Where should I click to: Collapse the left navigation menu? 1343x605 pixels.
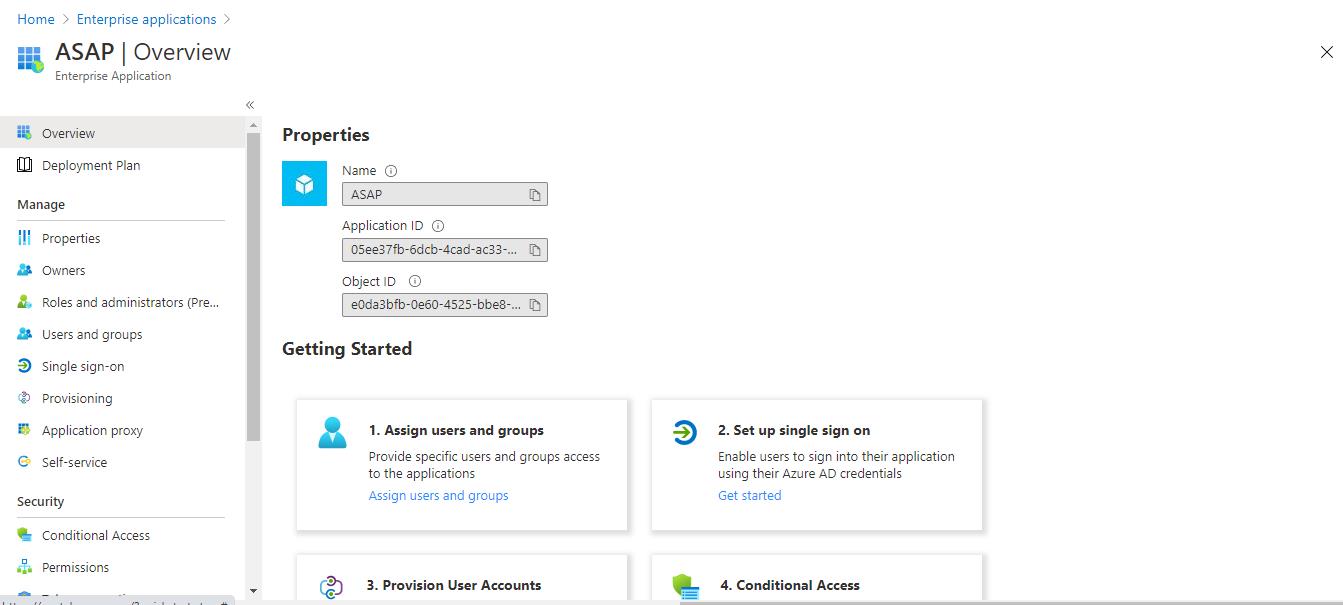[250, 105]
